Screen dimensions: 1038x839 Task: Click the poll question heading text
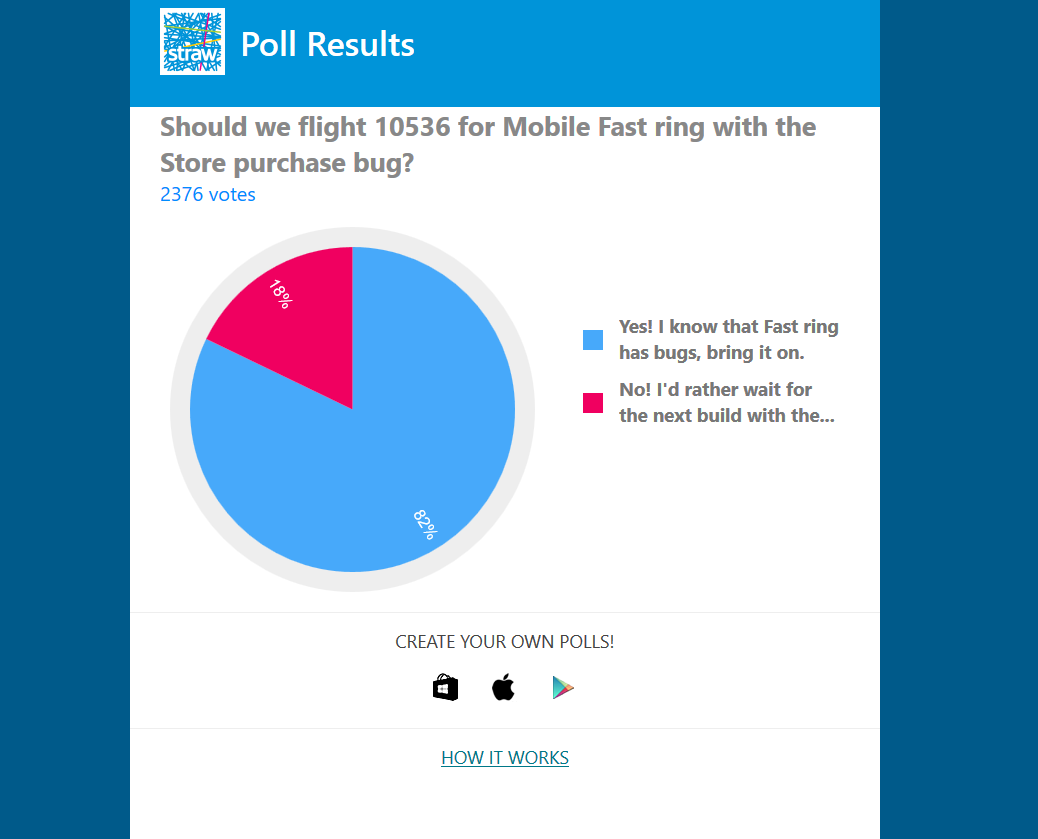click(x=488, y=145)
